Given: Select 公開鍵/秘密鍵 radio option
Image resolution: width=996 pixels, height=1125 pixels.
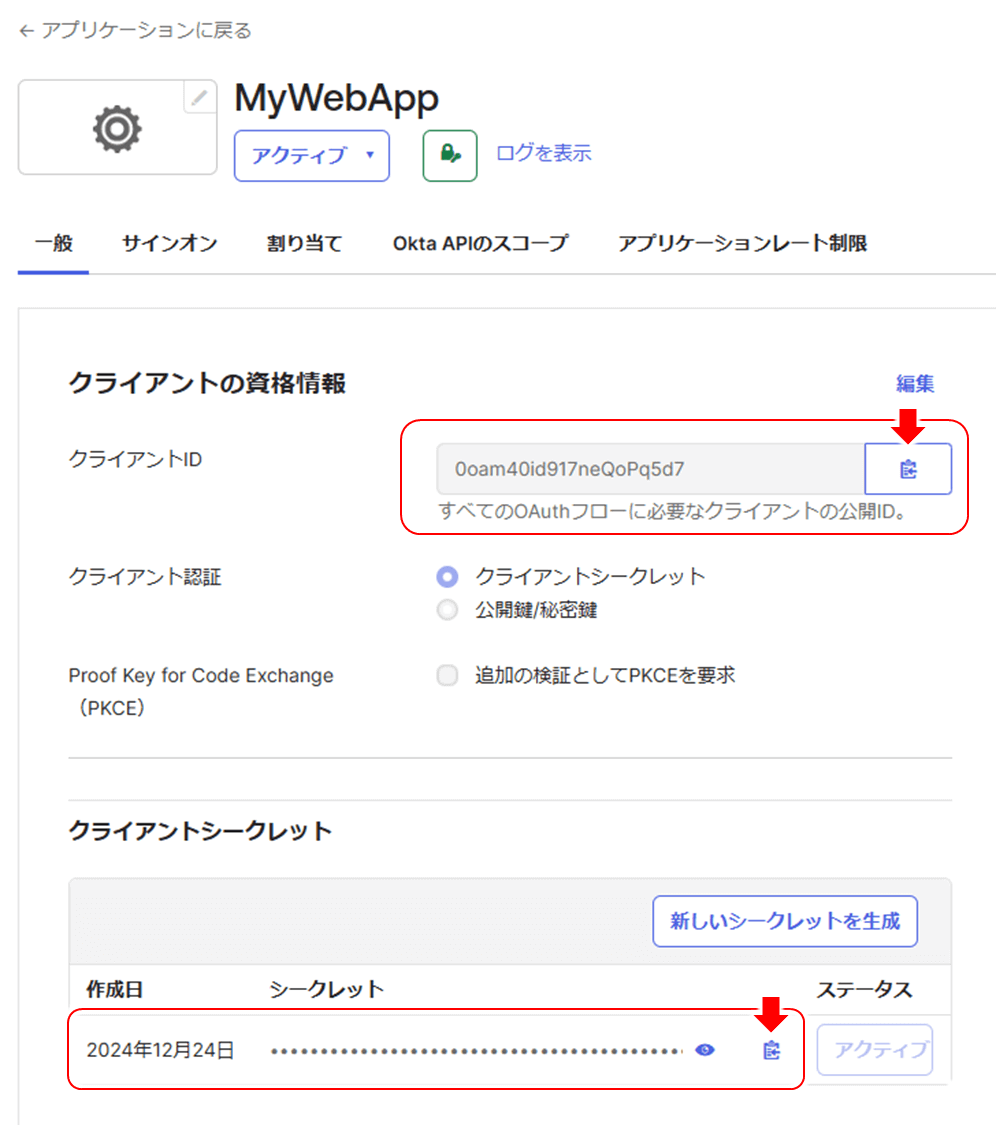Looking at the screenshot, I should click(448, 610).
